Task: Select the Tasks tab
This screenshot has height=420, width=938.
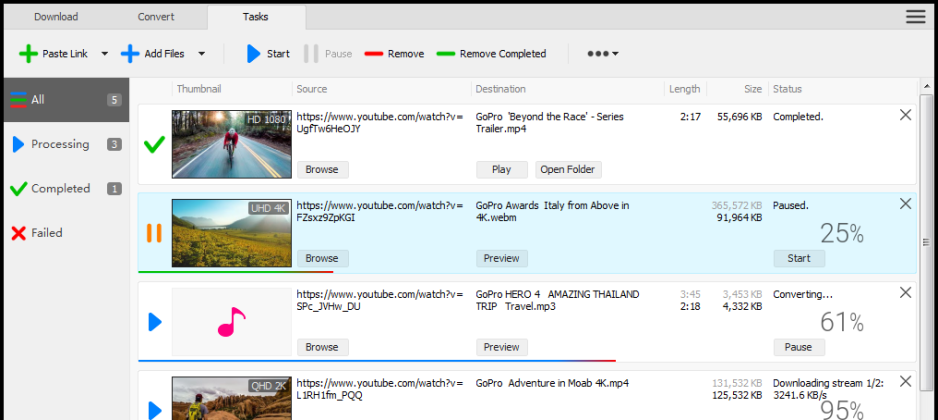Action: coord(256,17)
